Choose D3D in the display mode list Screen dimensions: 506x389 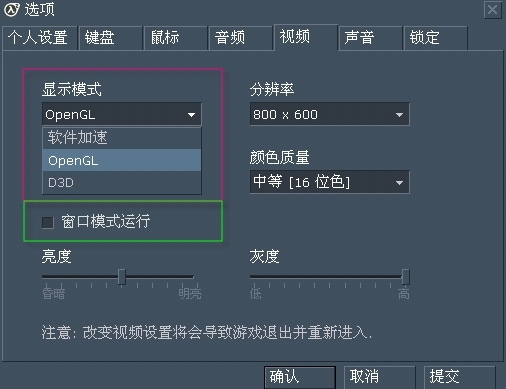pos(122,183)
